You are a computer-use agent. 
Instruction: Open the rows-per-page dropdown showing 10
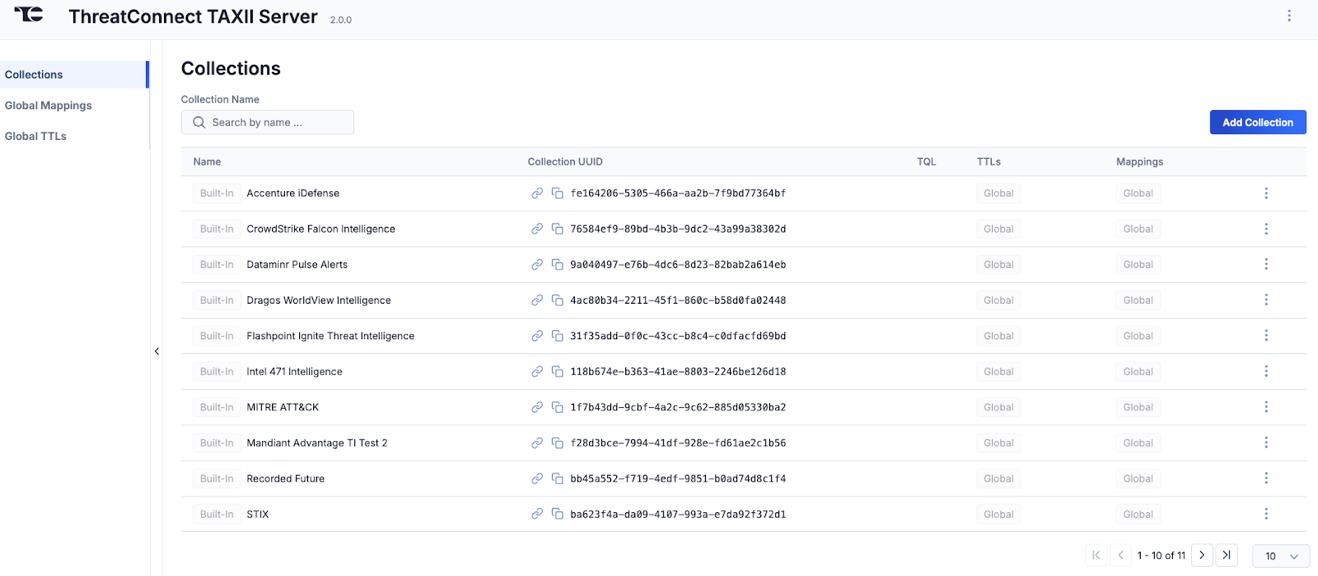pos(1280,555)
